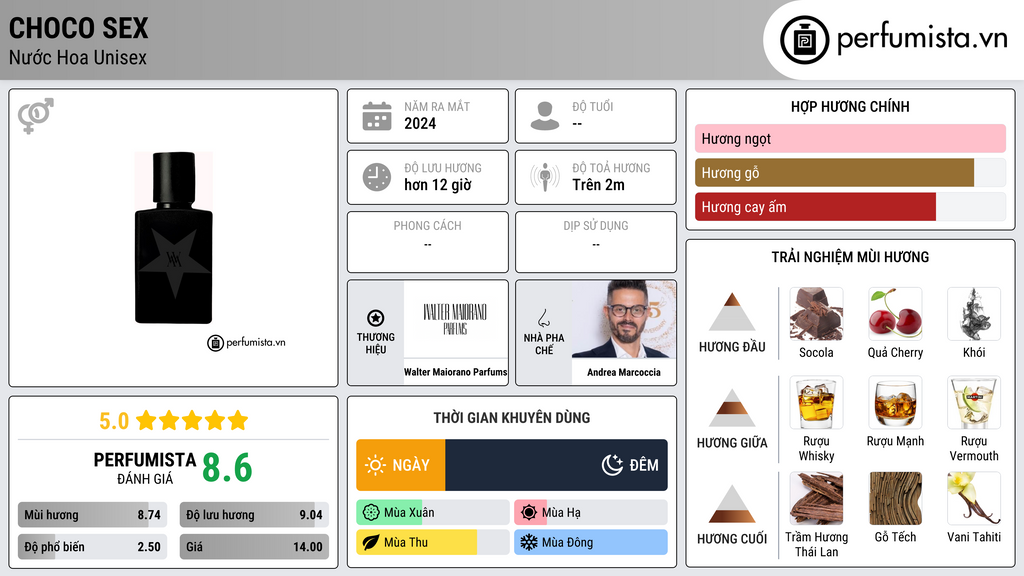Screen dimensions: 1024x576
Task: Click the sillage person icon next to Độ toả hương
Action: pyautogui.click(x=545, y=177)
